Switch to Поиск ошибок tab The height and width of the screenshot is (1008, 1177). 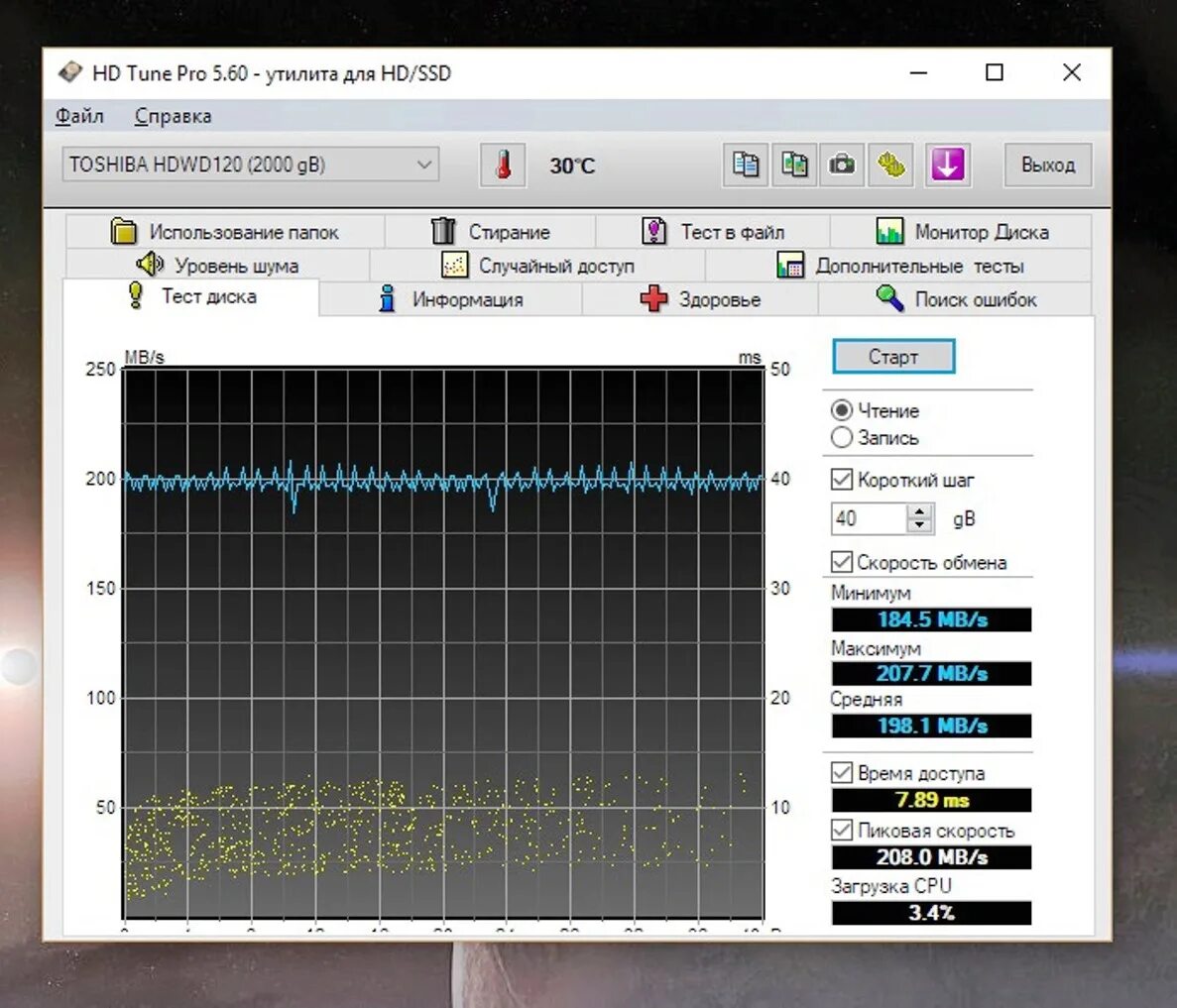click(x=956, y=299)
